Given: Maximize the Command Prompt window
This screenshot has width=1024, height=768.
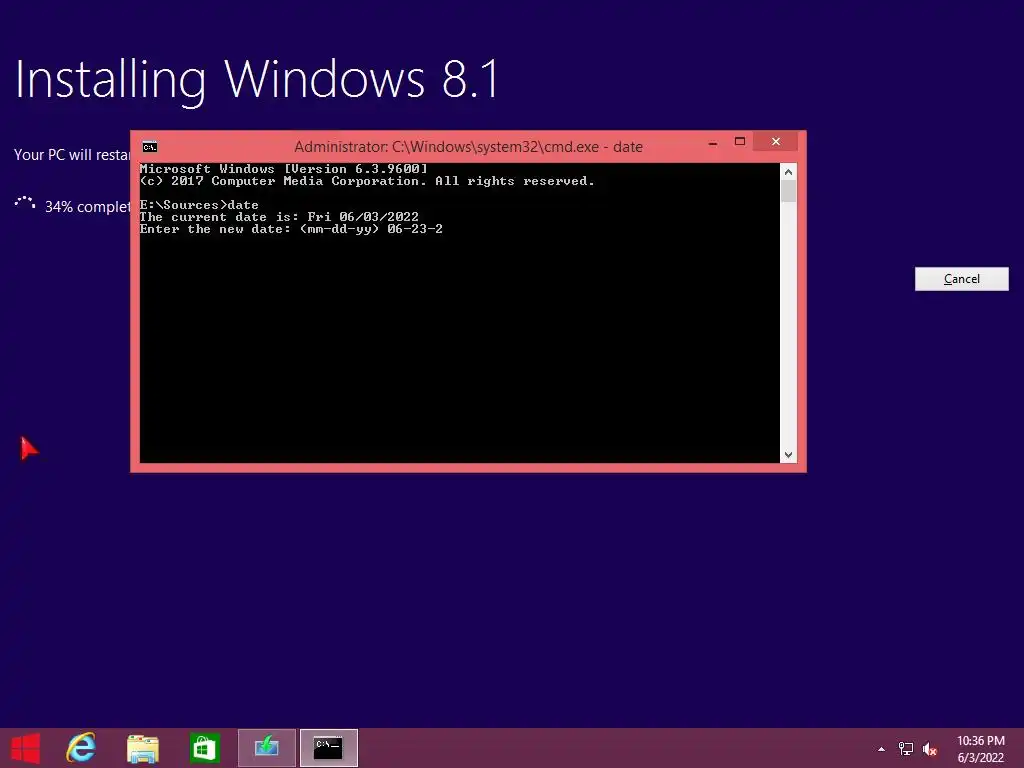Looking at the screenshot, I should coord(739,142).
